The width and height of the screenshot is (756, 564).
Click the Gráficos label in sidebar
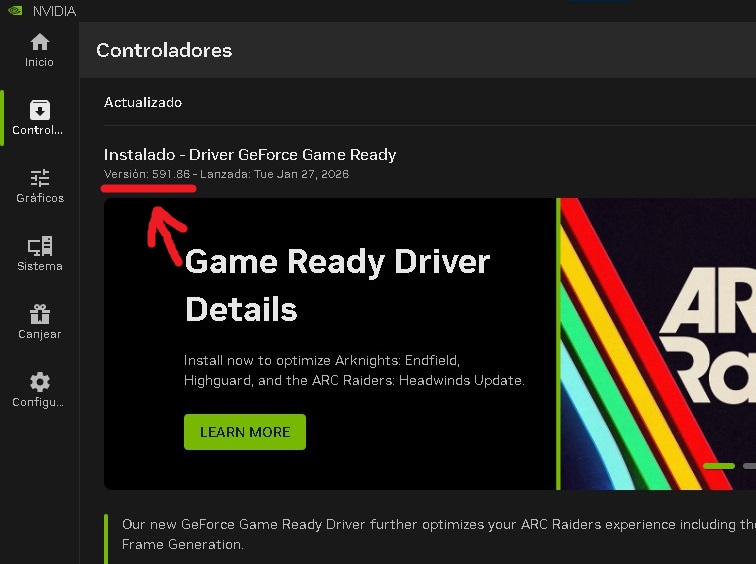[40, 198]
